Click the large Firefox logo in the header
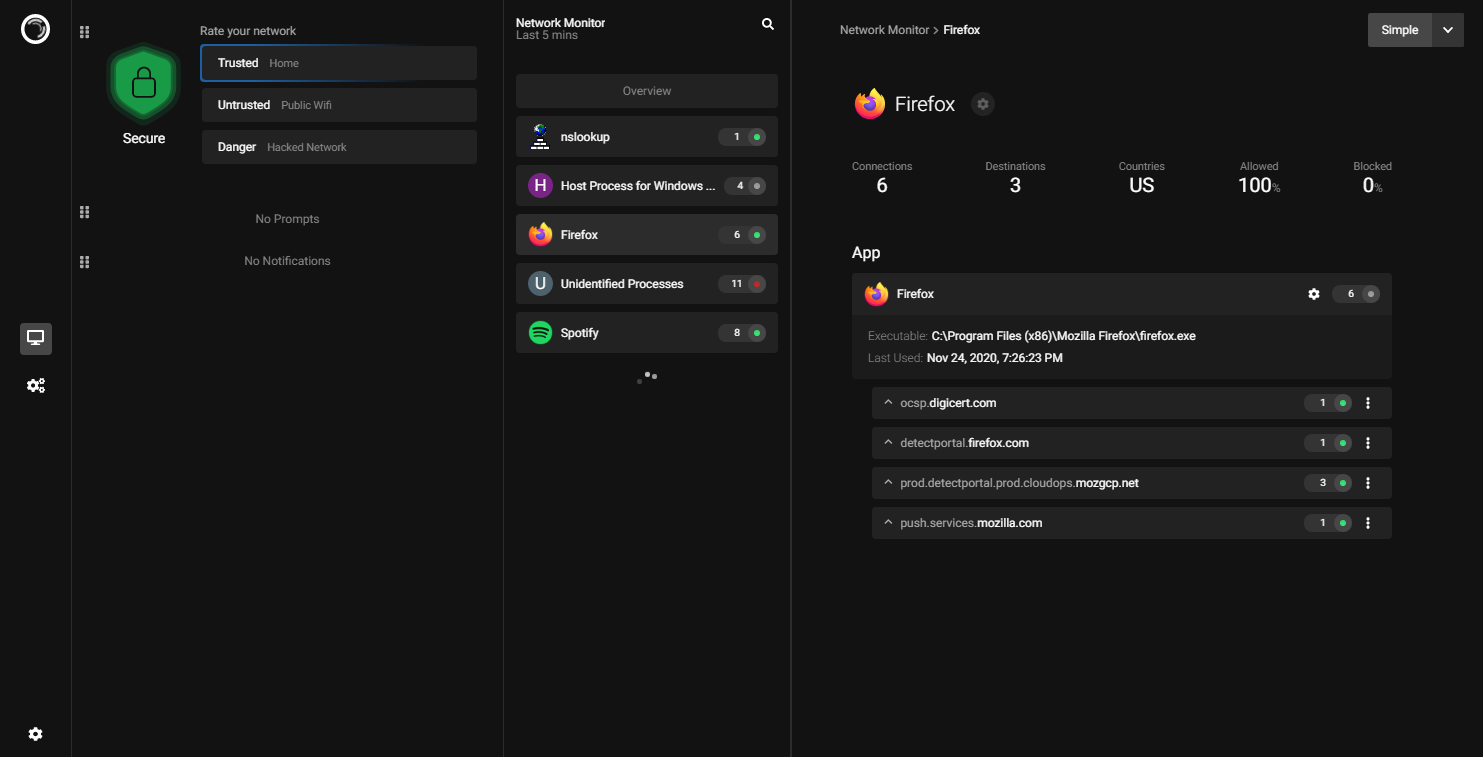Viewport: 1483px width, 757px height. pos(870,104)
